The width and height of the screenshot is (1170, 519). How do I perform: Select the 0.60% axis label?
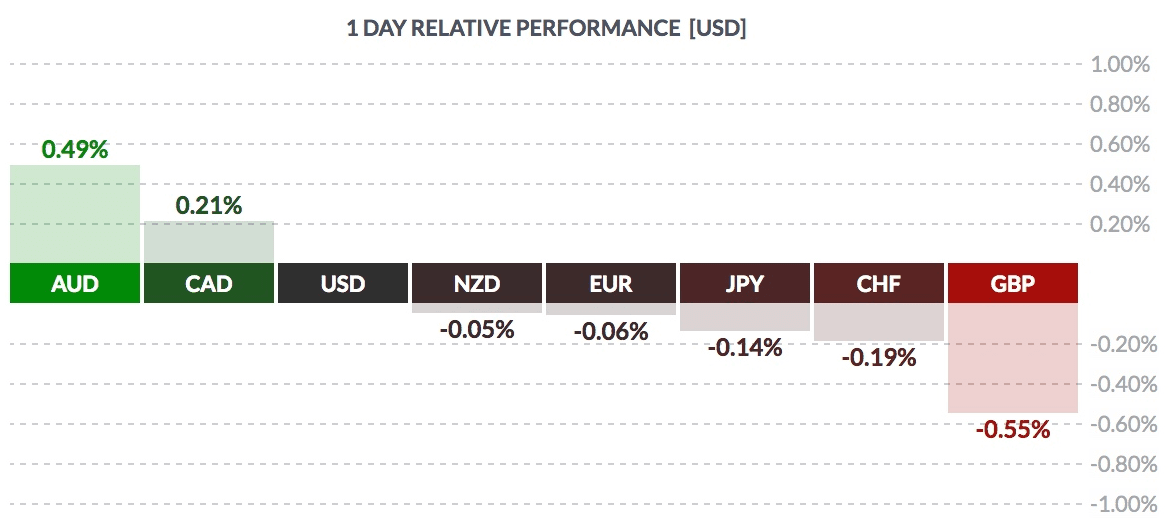point(1119,145)
